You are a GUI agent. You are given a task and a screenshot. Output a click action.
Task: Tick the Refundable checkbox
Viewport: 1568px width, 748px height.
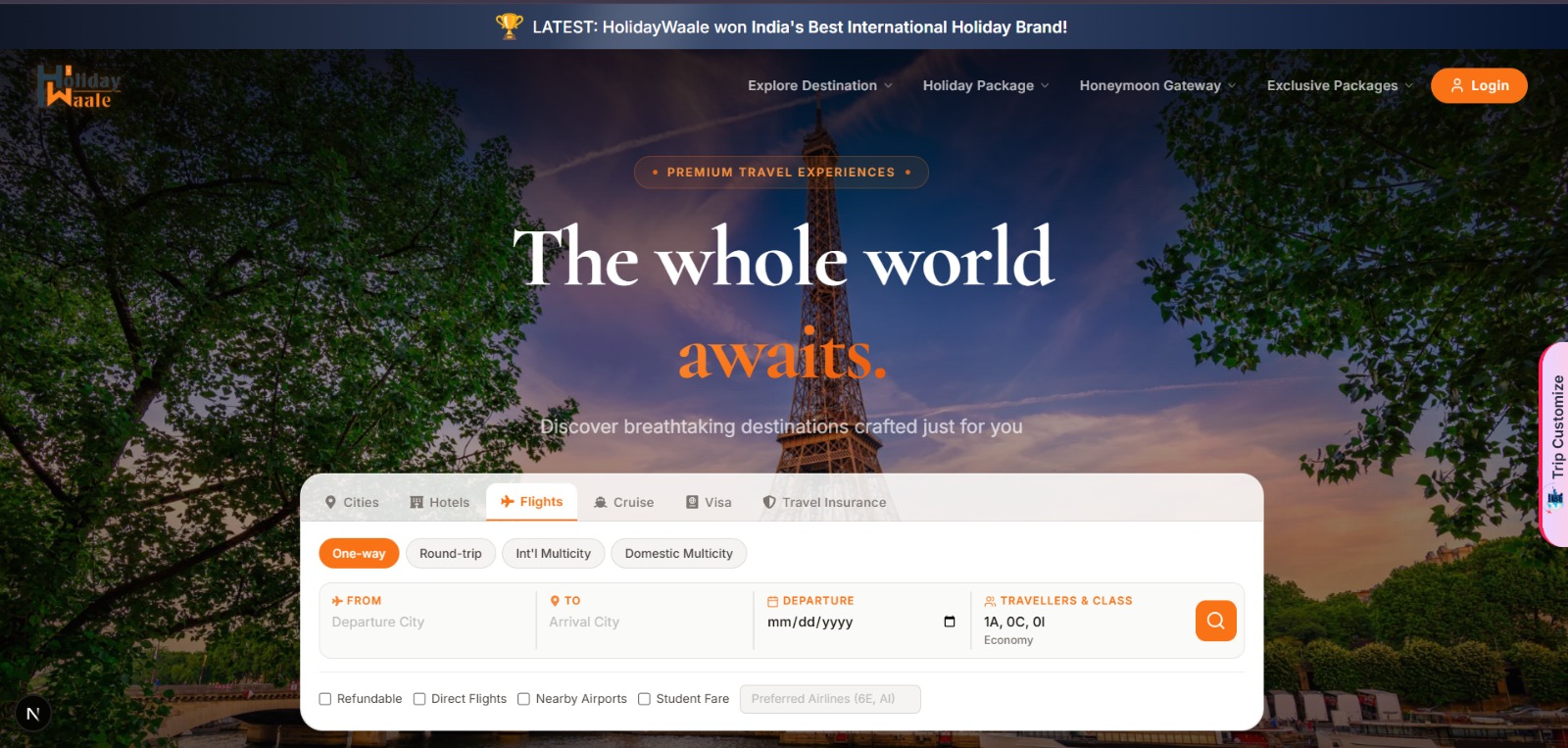click(x=325, y=699)
